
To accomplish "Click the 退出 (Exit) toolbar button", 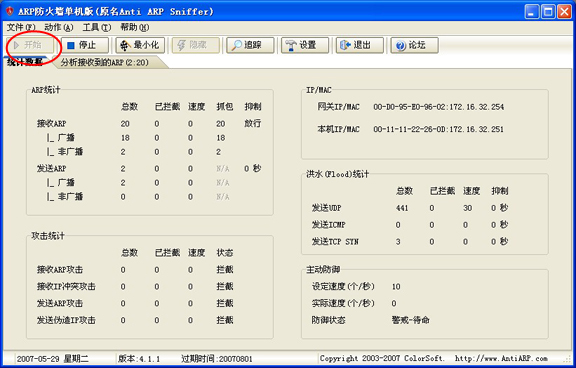I will coord(360,45).
